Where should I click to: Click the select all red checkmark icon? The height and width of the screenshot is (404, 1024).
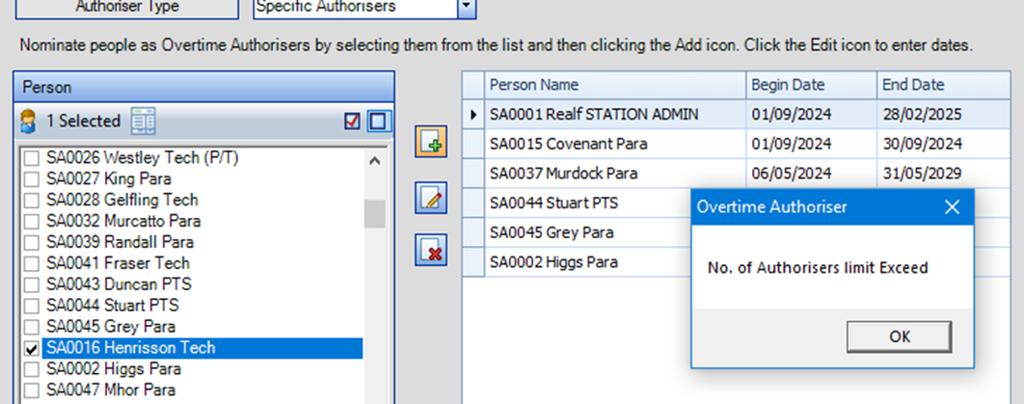pos(351,121)
